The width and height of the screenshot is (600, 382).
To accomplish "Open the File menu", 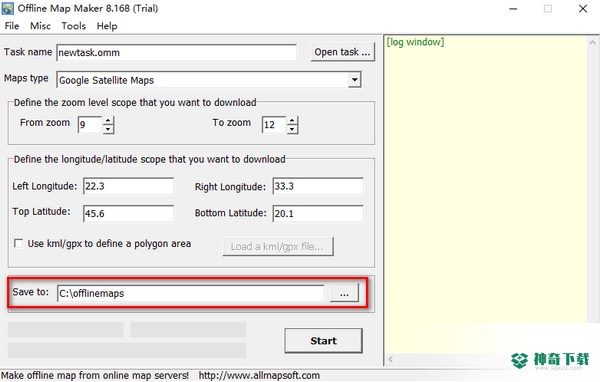I will 11,26.
